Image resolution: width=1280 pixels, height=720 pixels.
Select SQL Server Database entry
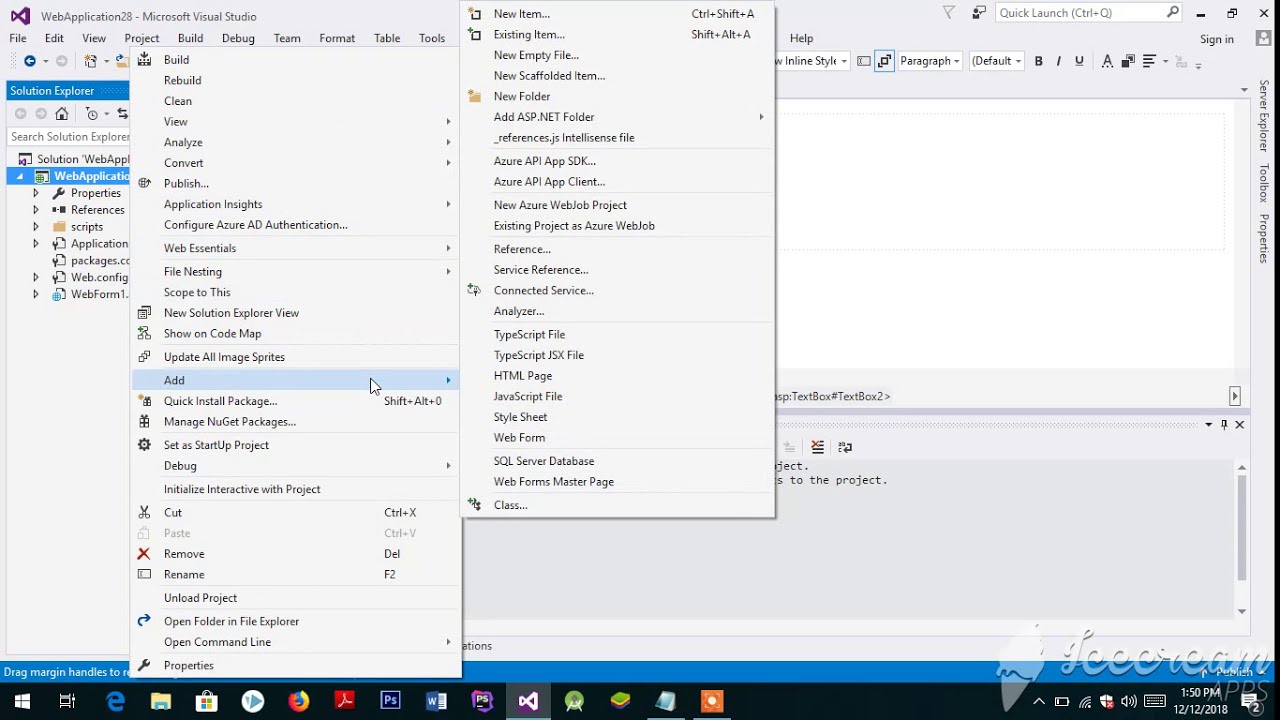[617, 461]
